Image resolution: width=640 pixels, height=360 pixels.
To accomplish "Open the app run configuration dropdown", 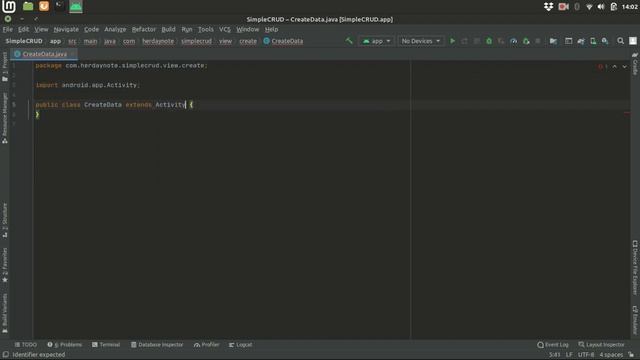I will pos(376,41).
